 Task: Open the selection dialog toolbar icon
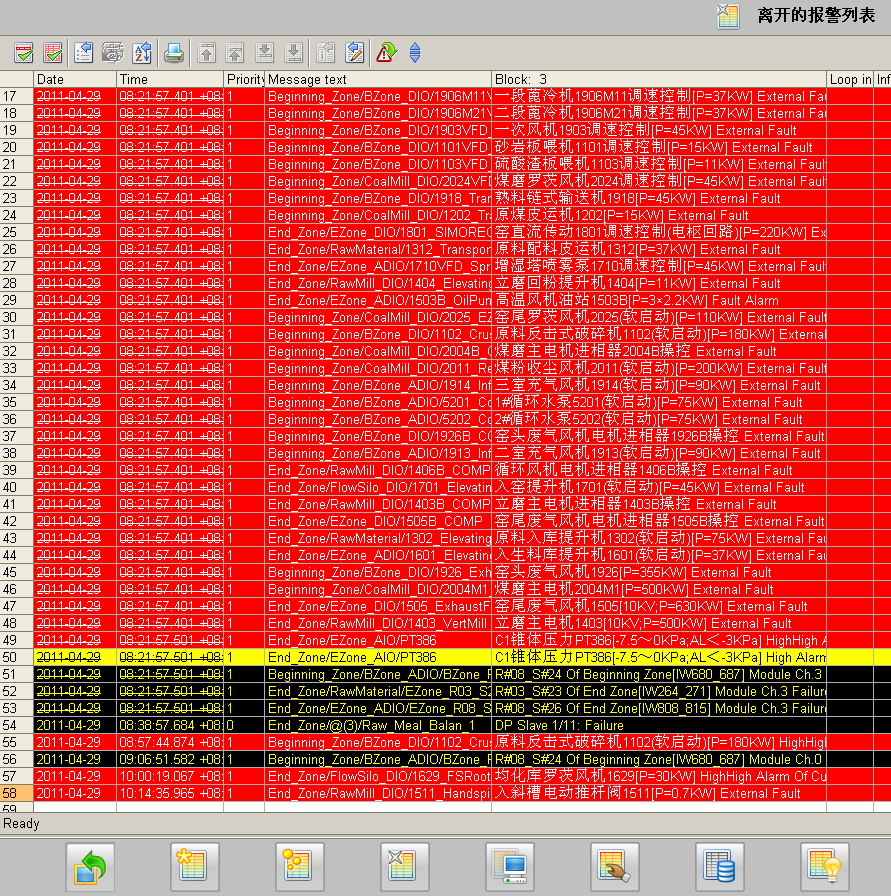[x=83, y=53]
